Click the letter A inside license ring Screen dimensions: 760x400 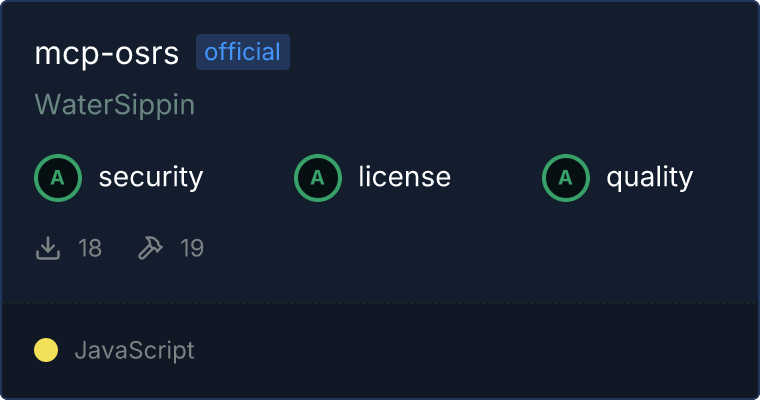[317, 178]
